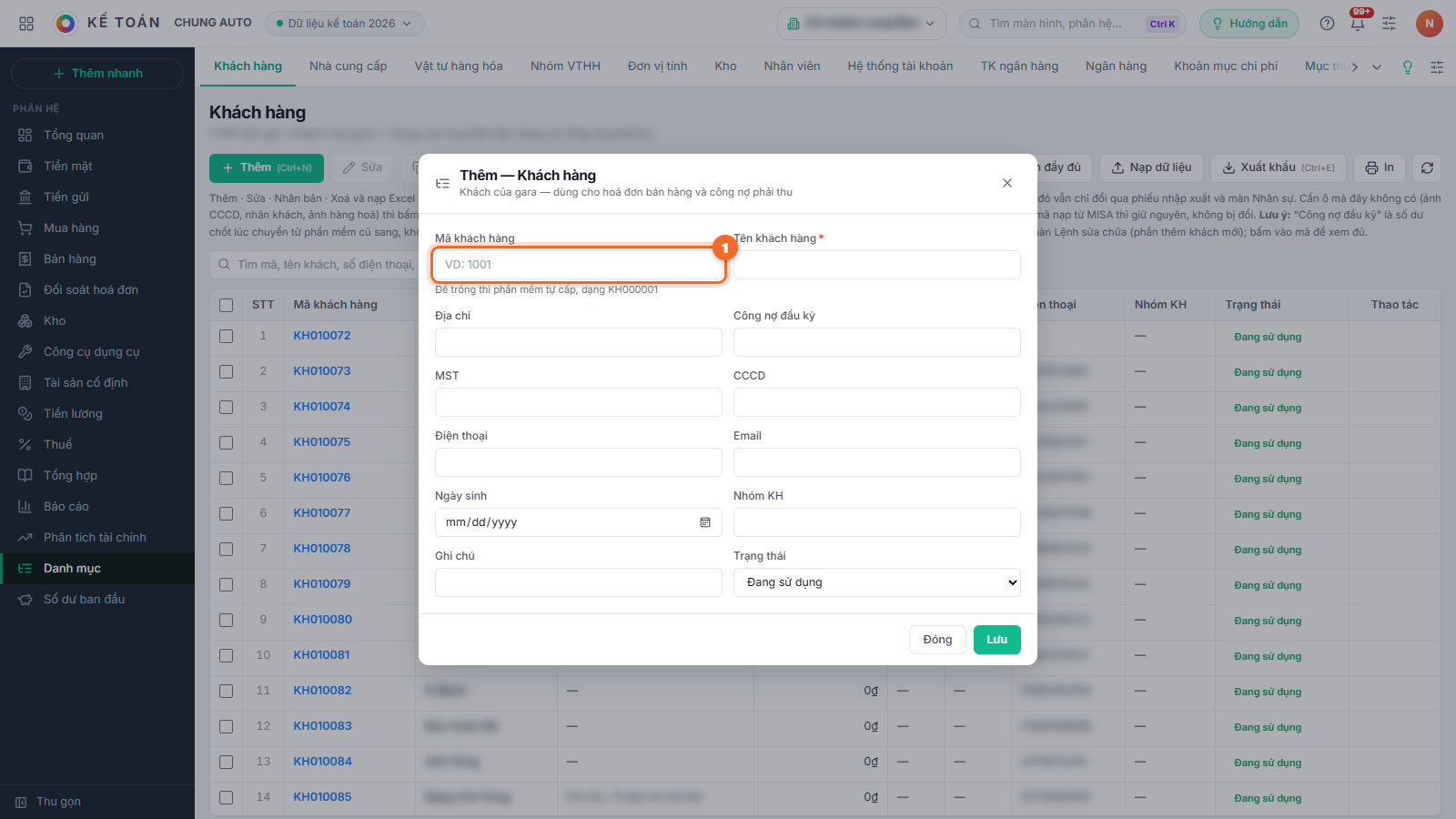Screen dimensions: 1456x819
Task: Click the Hướng dẫn button
Action: (1249, 24)
